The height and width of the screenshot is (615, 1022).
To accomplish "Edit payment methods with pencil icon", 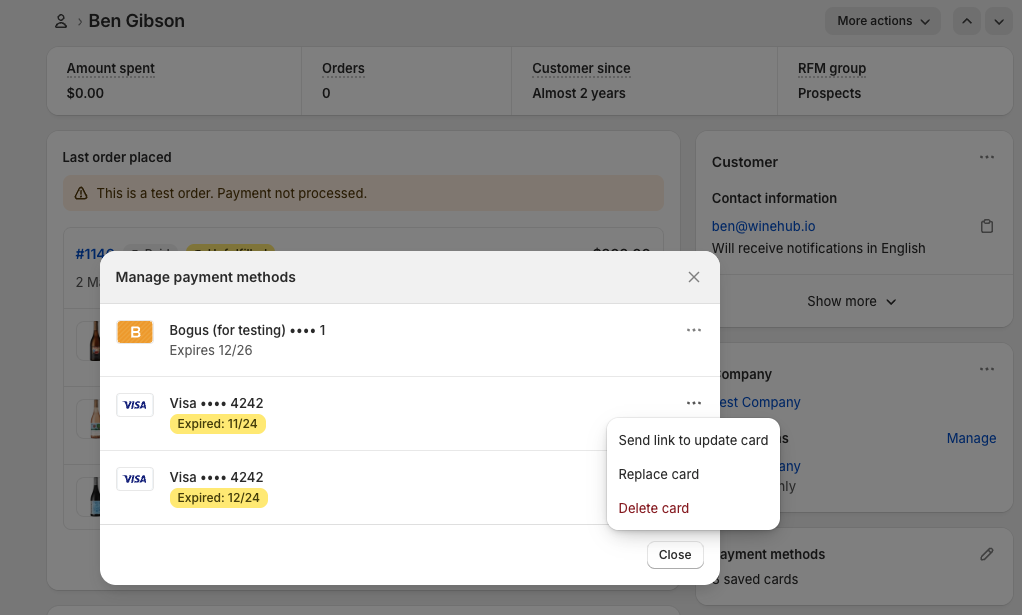I will 987,554.
